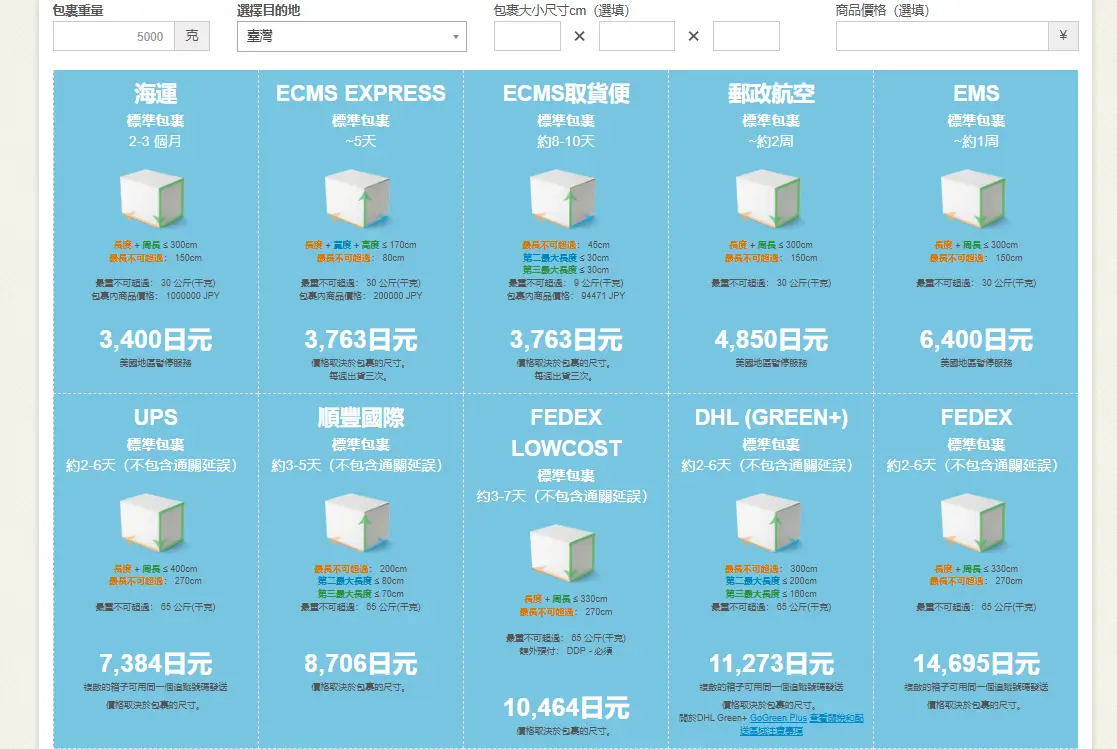
Task: Select the DHL (GREEN+) shipping title
Action: (x=771, y=417)
